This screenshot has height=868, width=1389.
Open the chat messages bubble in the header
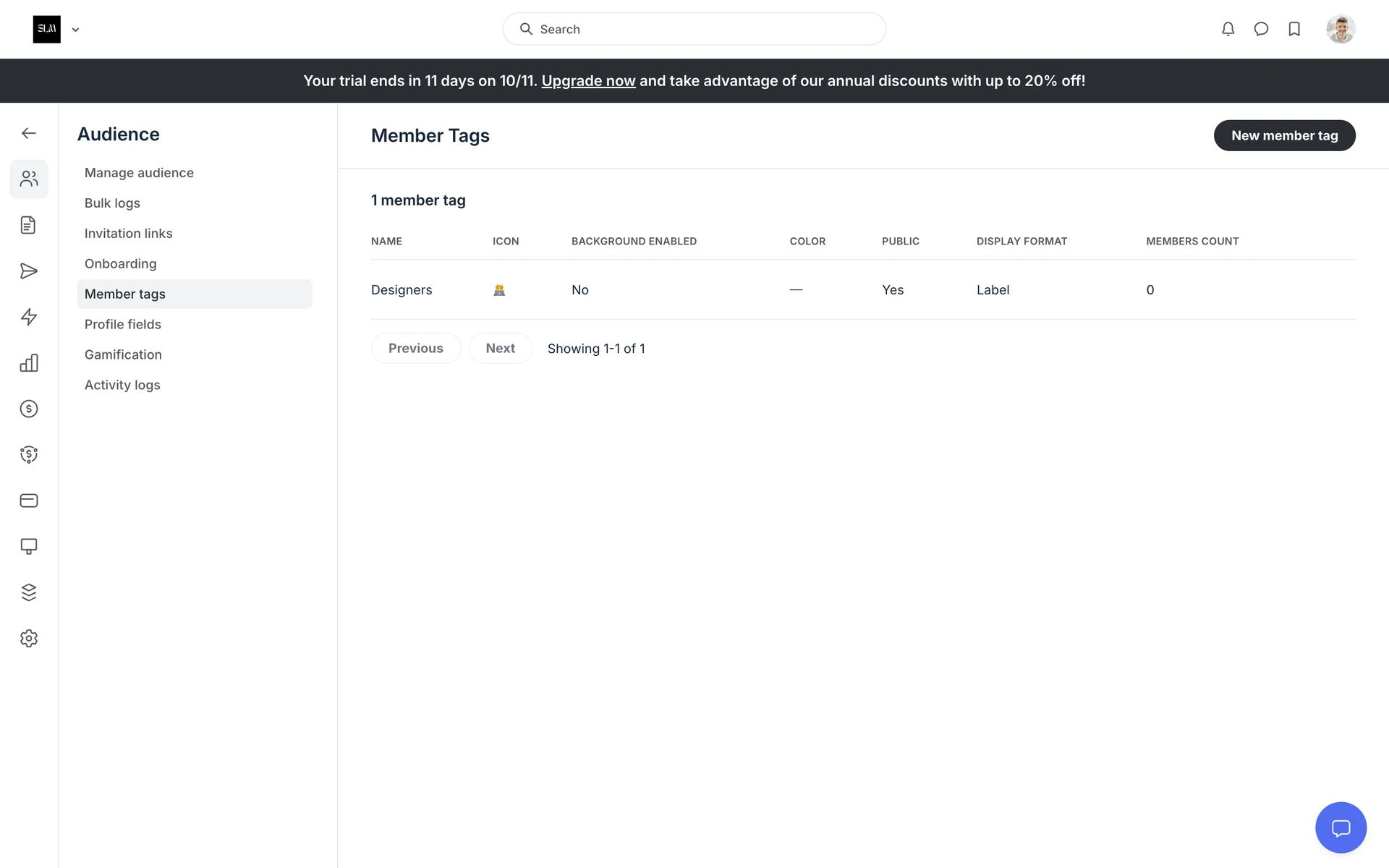pyautogui.click(x=1261, y=29)
